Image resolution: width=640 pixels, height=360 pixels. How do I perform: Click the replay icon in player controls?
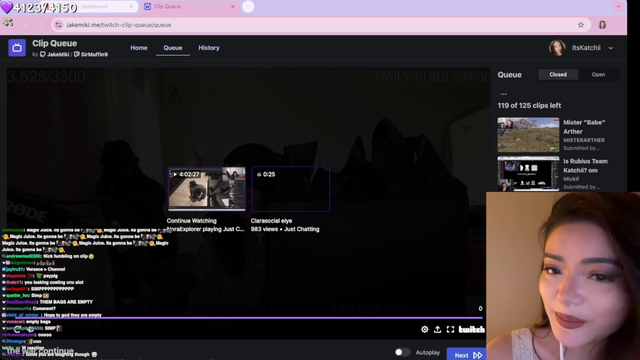click(x=17, y=329)
